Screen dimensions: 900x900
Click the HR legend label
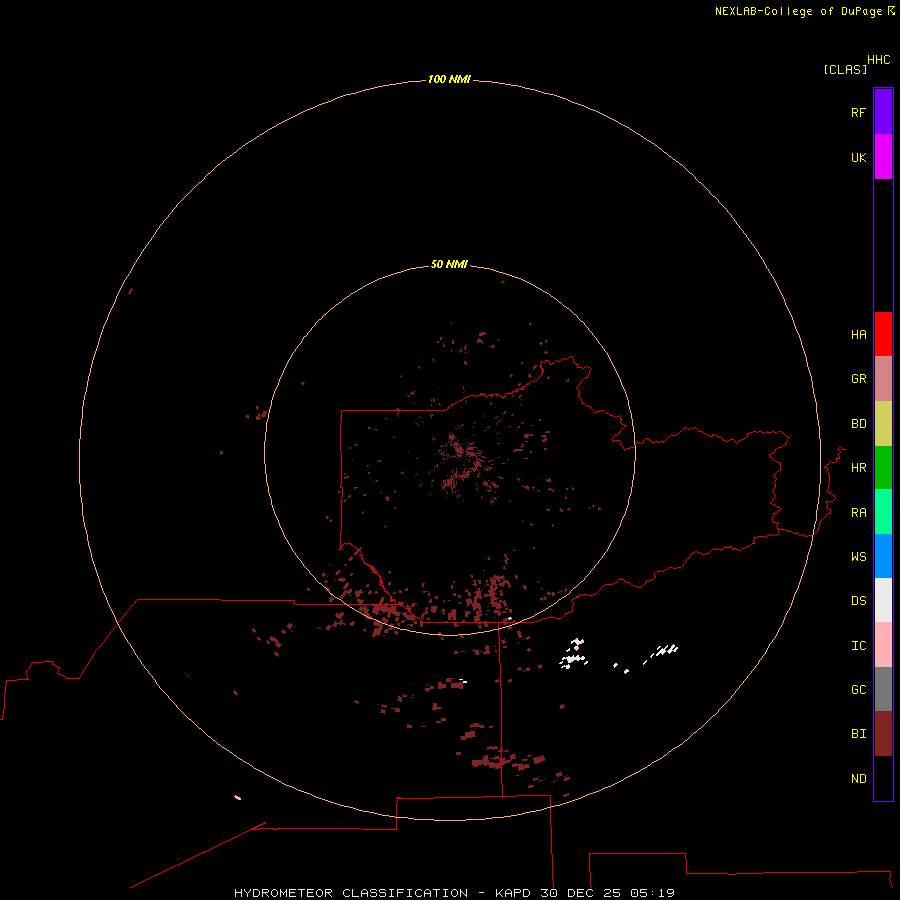[x=858, y=468]
